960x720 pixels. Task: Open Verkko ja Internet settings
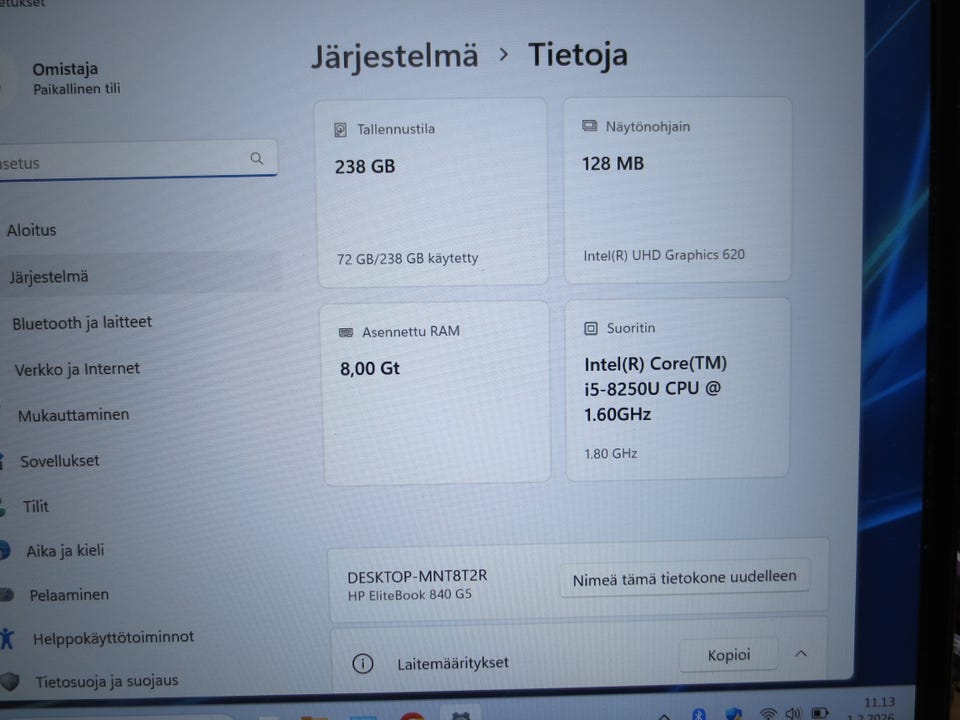[x=77, y=369]
